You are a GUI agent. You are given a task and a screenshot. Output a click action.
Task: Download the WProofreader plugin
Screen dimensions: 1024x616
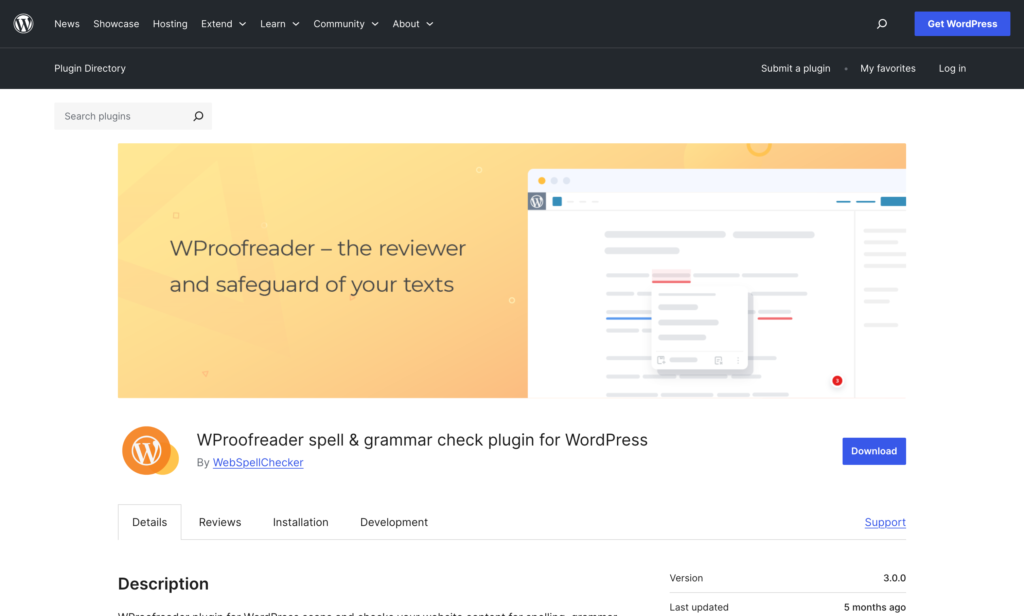(x=873, y=451)
